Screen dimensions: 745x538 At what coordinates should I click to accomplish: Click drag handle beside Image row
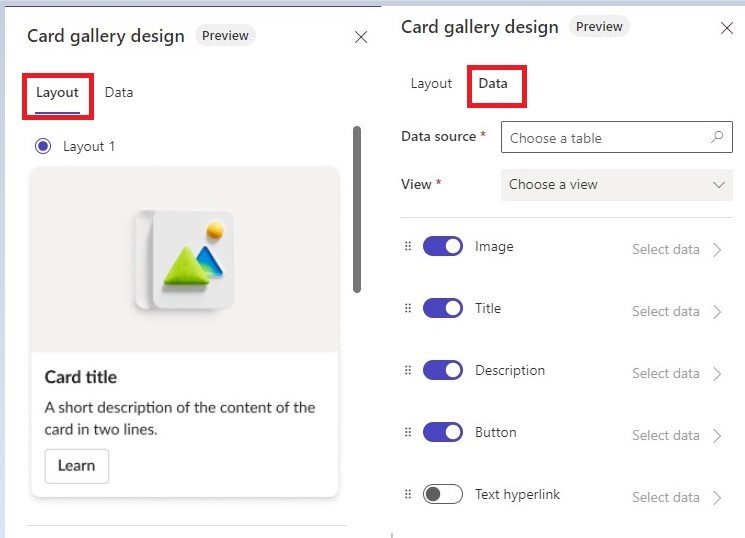tap(408, 246)
